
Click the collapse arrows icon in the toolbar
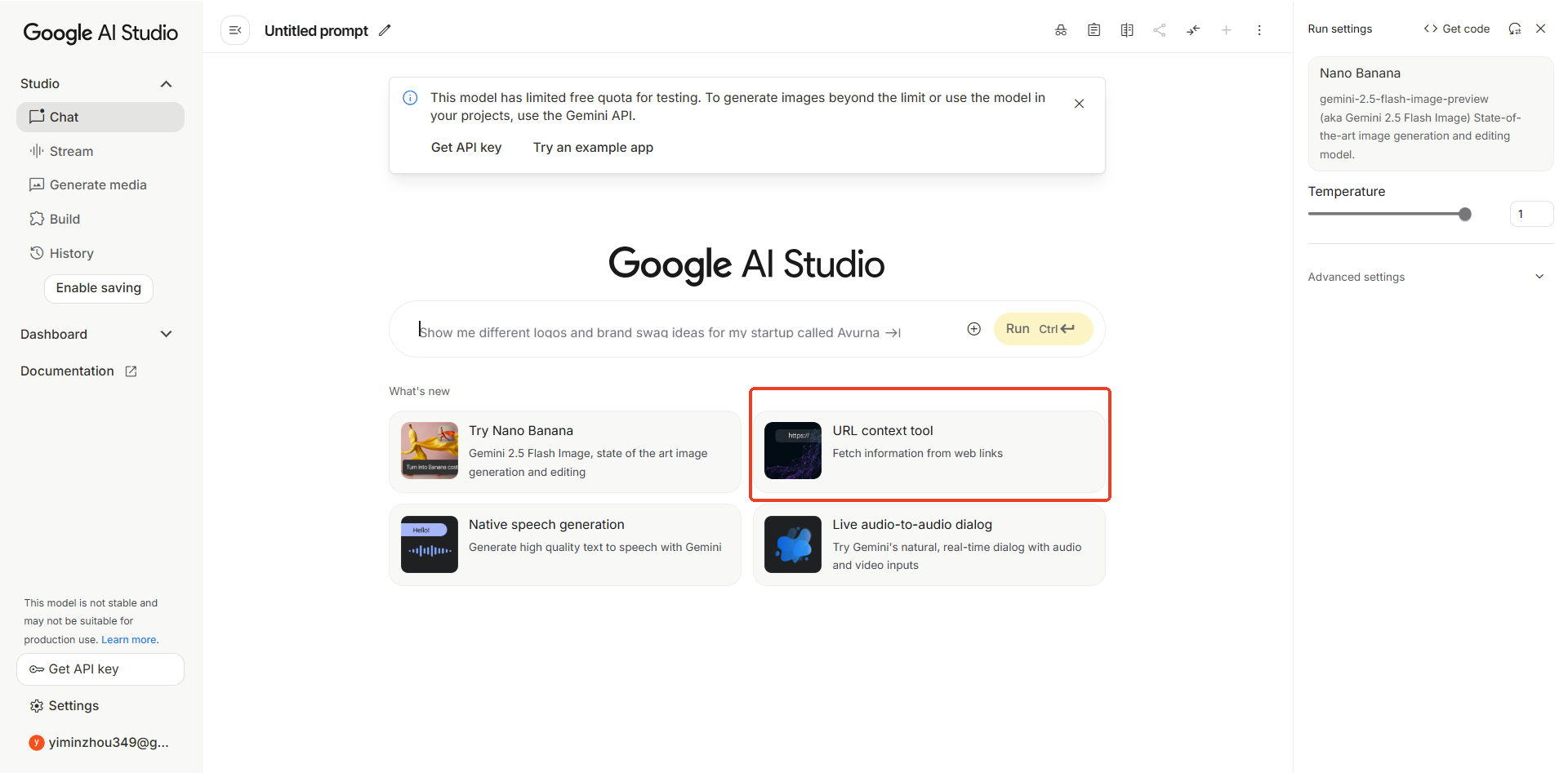click(x=1193, y=29)
